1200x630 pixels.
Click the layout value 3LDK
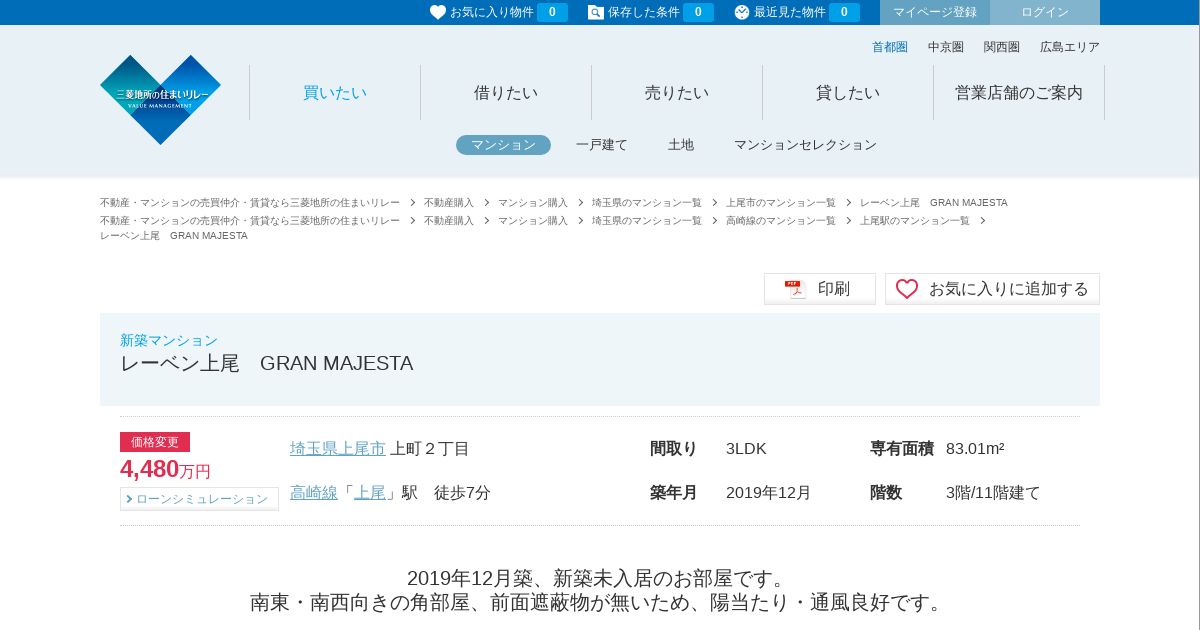746,449
